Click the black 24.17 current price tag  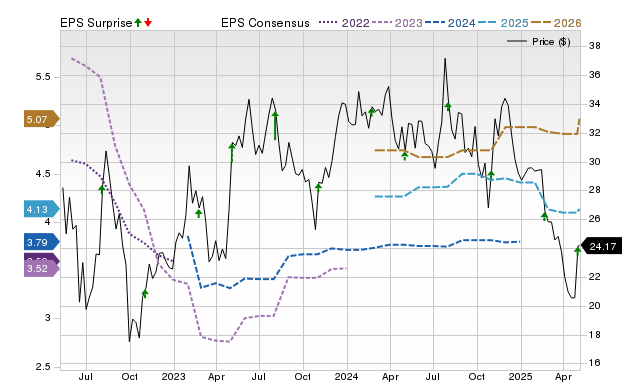pos(601,246)
